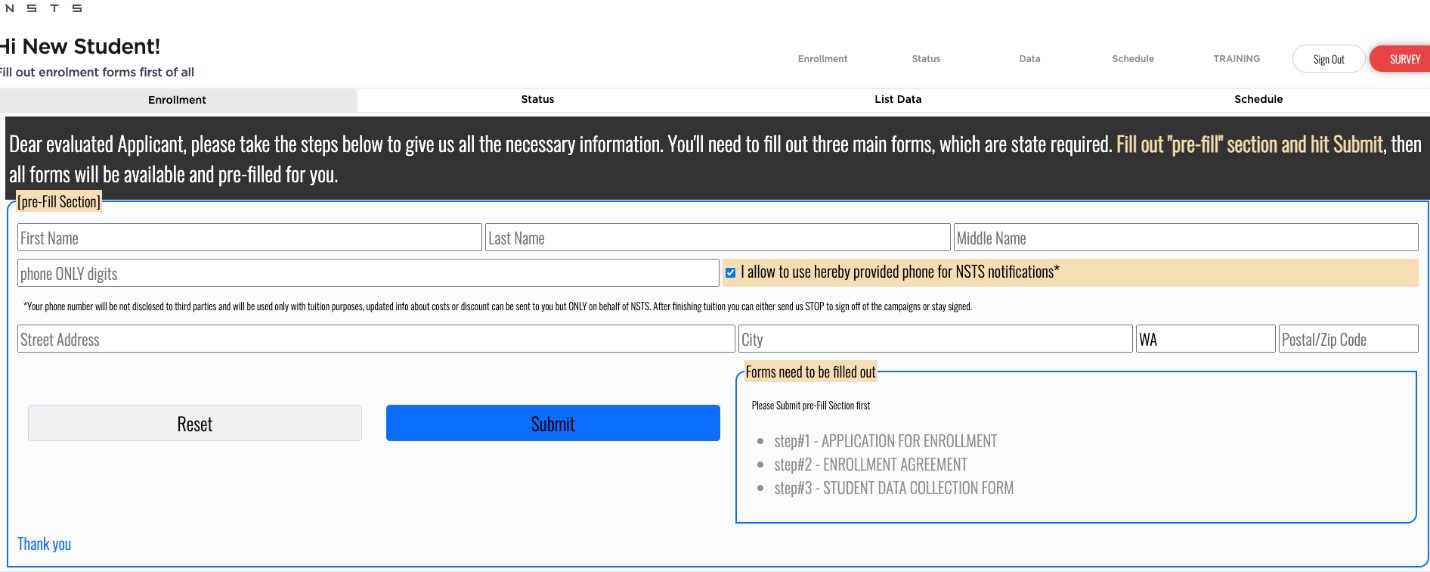The height and width of the screenshot is (572, 1430).
Task: Open Status in the top navigation
Action: (926, 59)
